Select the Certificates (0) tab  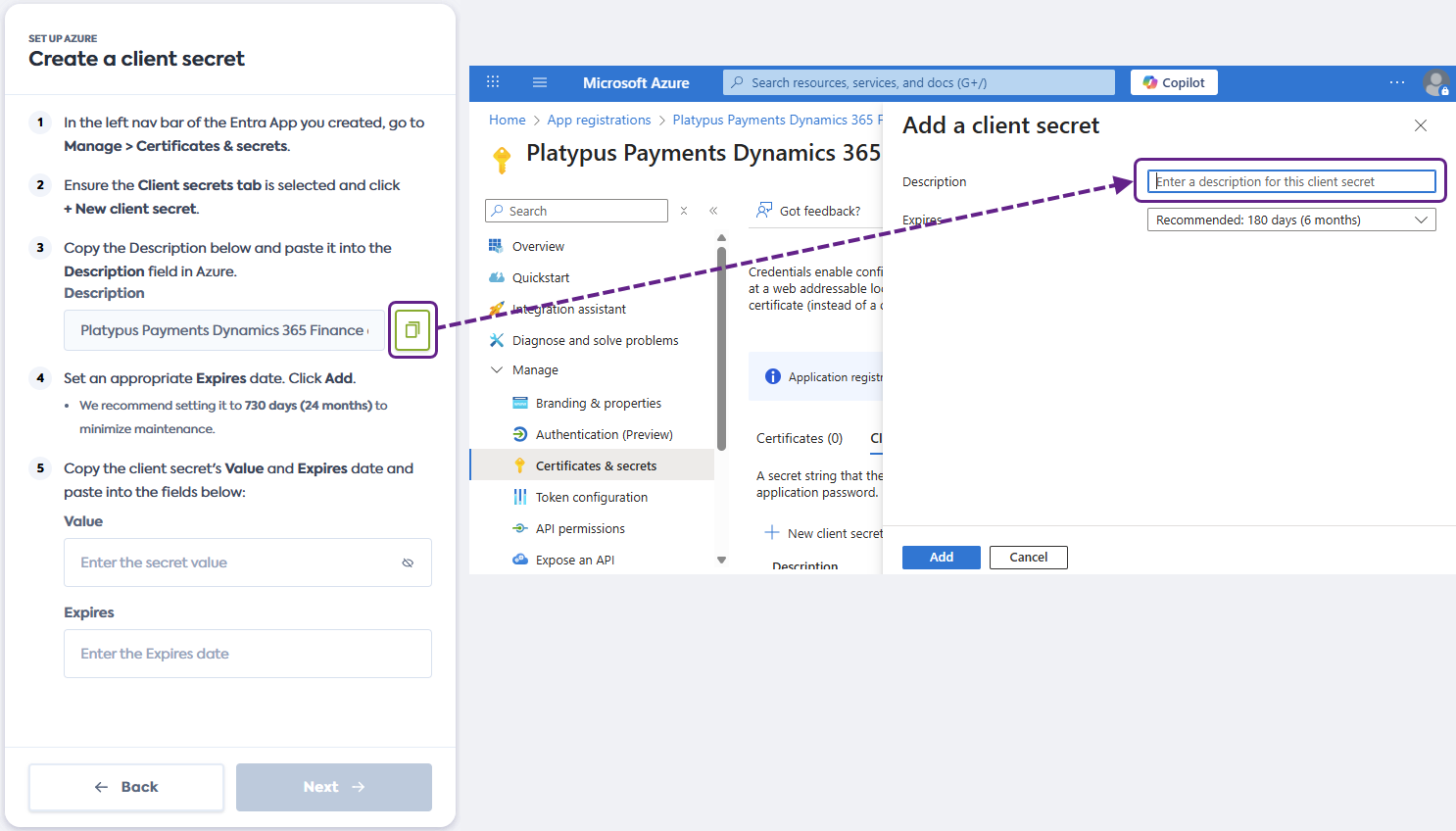click(800, 439)
